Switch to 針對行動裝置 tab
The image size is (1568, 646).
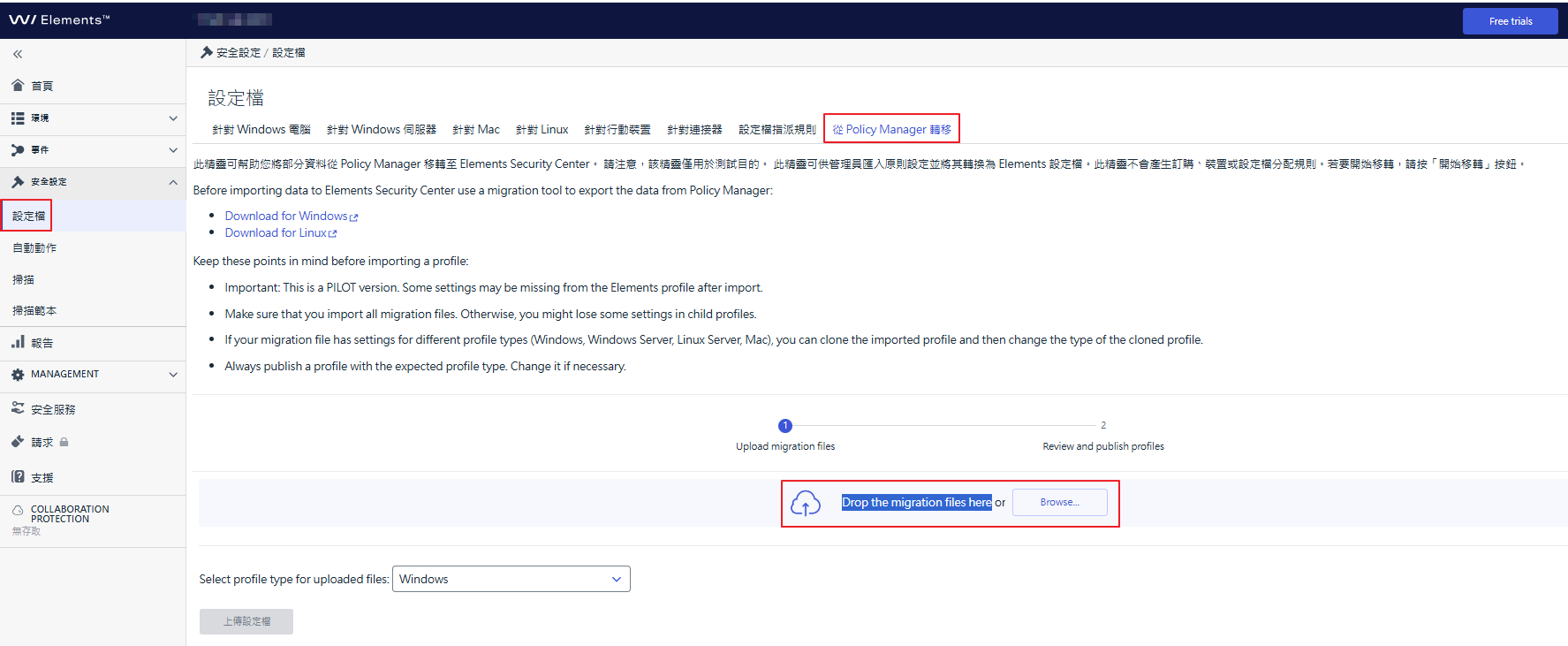click(617, 129)
